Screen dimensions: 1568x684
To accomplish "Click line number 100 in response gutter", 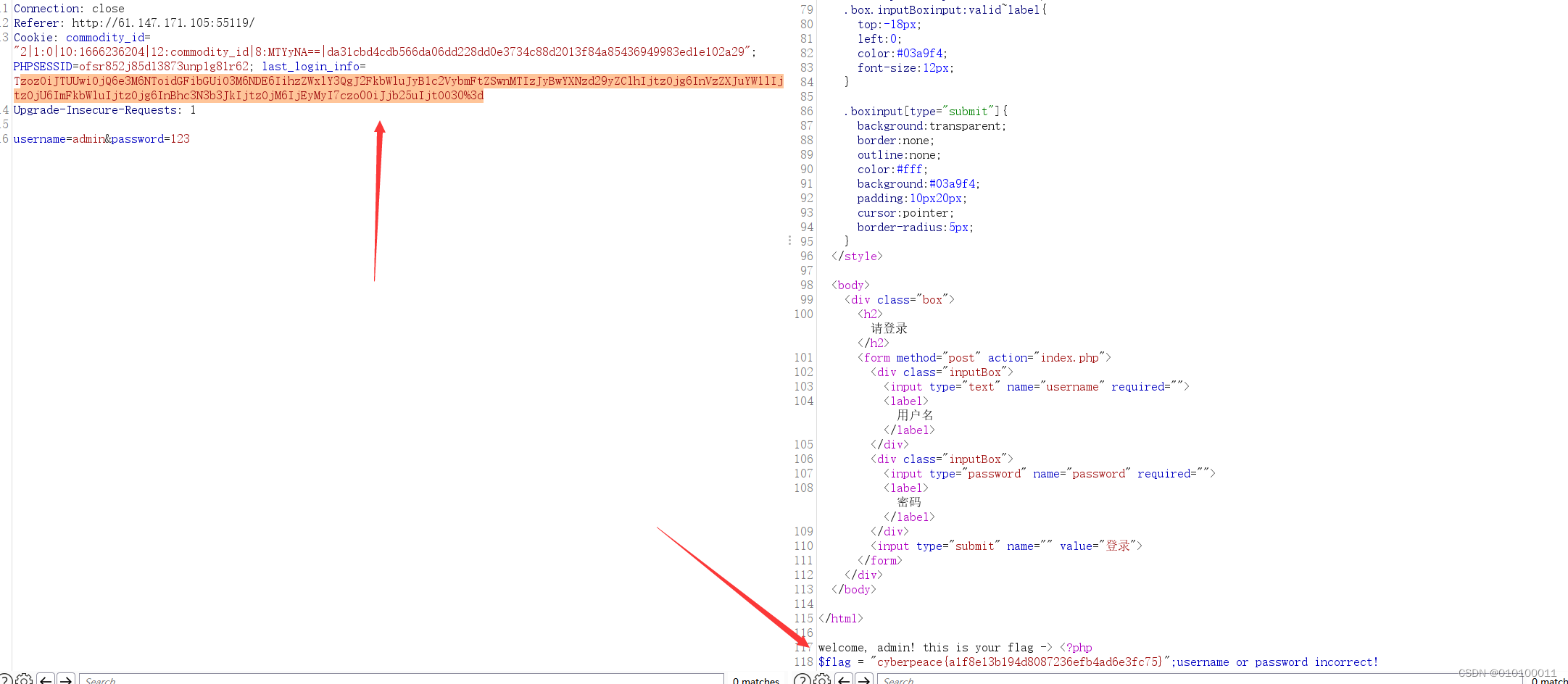I will click(x=803, y=314).
